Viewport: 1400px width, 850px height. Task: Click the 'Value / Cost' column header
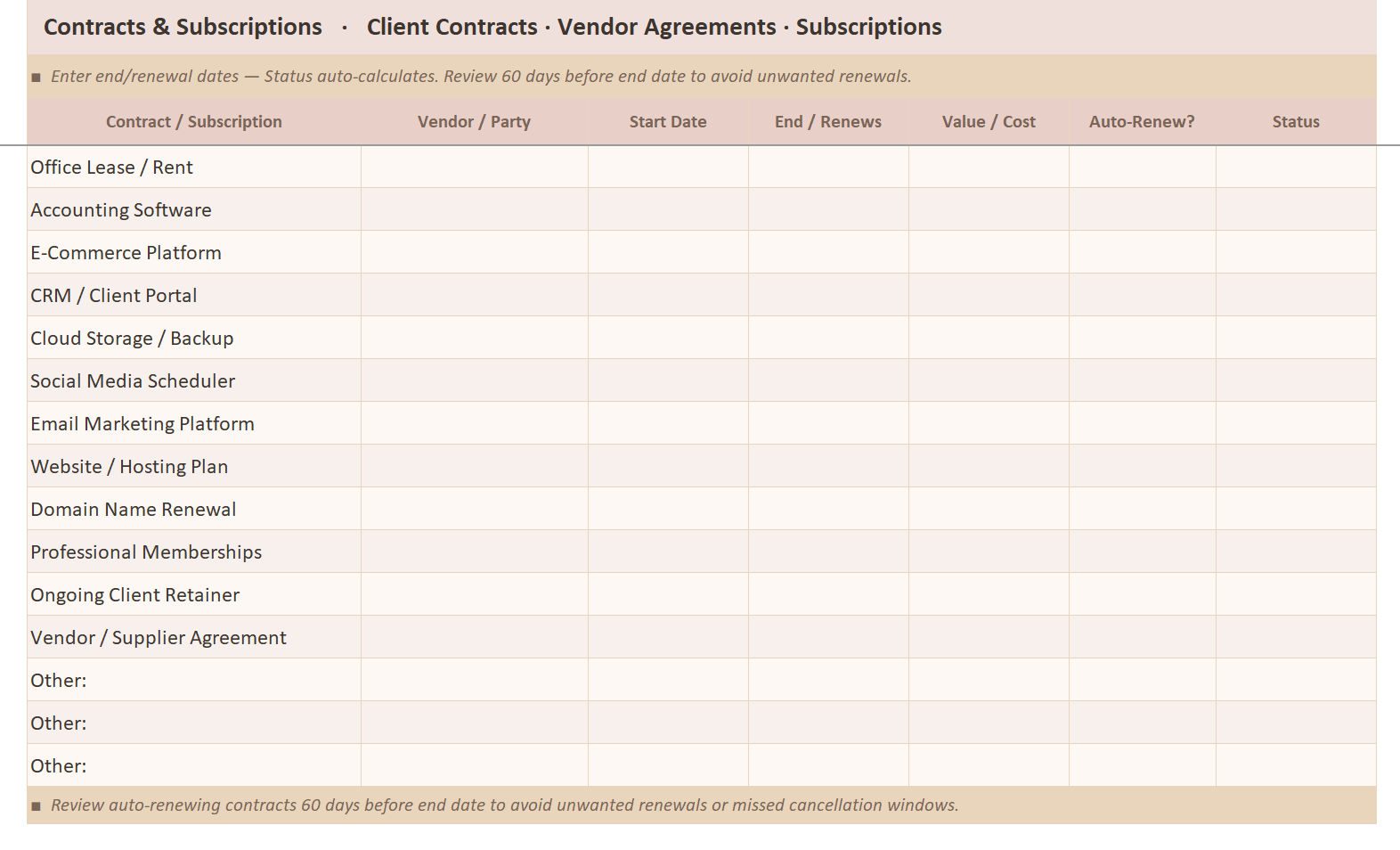[989, 122]
